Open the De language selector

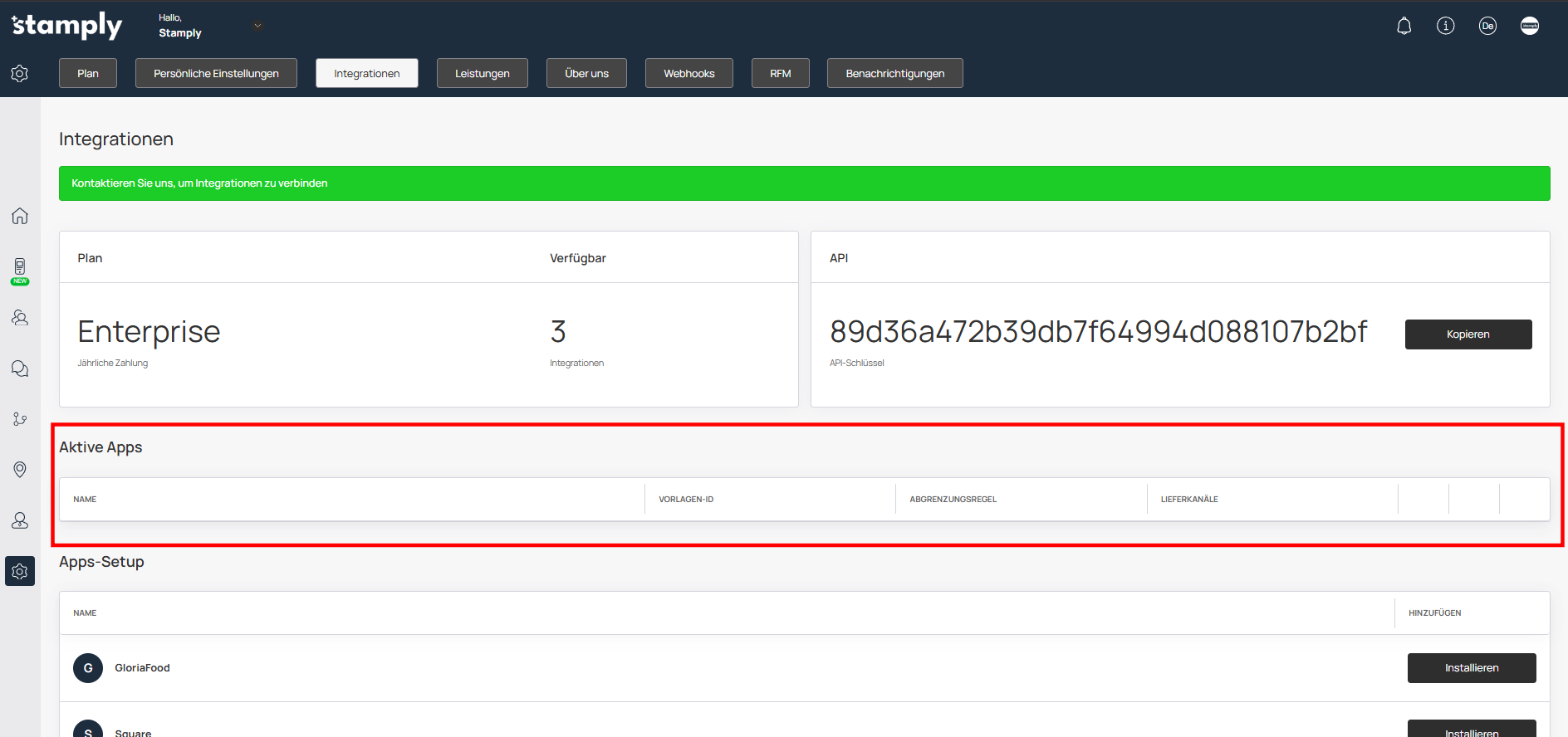1487,27
